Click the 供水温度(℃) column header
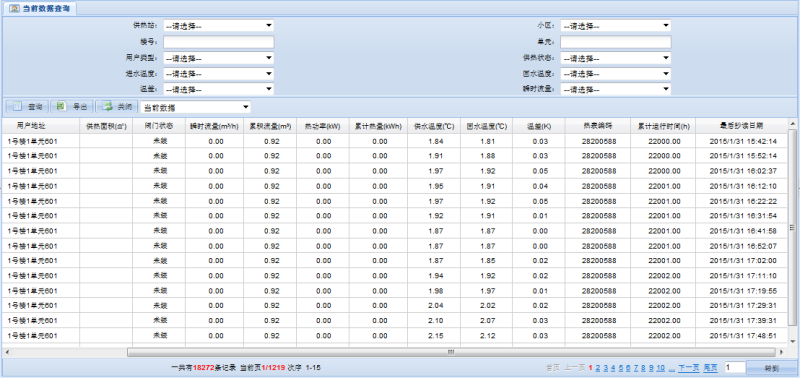This screenshot has width=800, height=378. (x=435, y=125)
